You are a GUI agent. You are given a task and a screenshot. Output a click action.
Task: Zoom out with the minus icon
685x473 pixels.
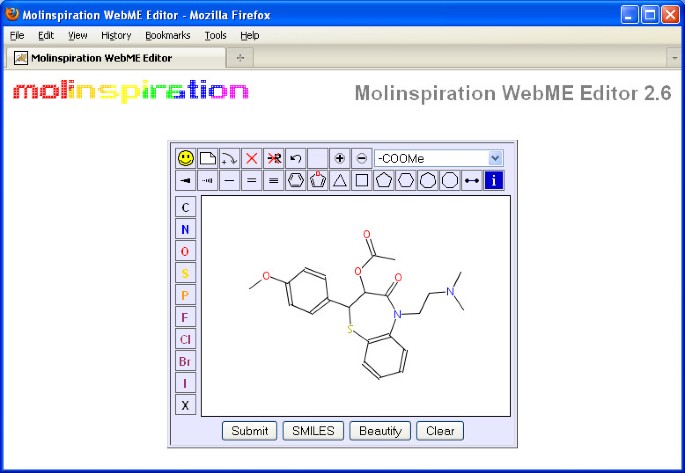(362, 158)
